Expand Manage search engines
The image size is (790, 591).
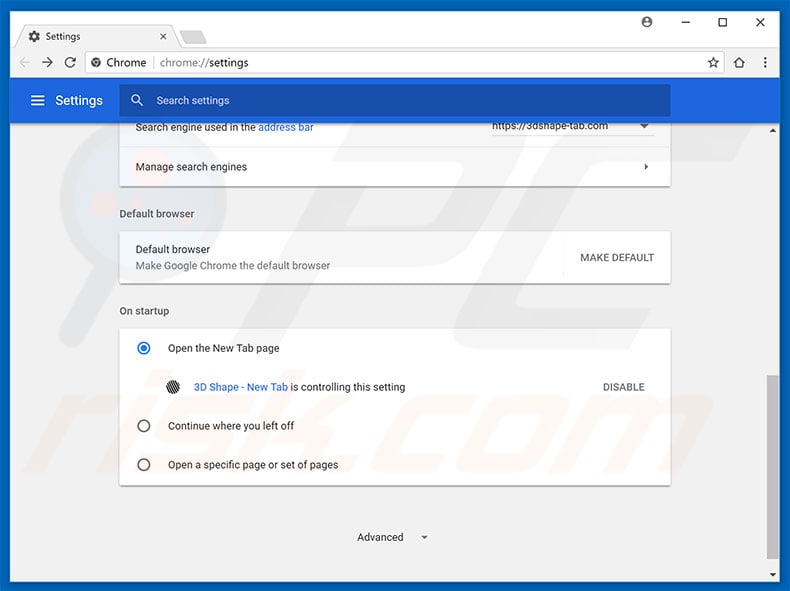pos(394,167)
